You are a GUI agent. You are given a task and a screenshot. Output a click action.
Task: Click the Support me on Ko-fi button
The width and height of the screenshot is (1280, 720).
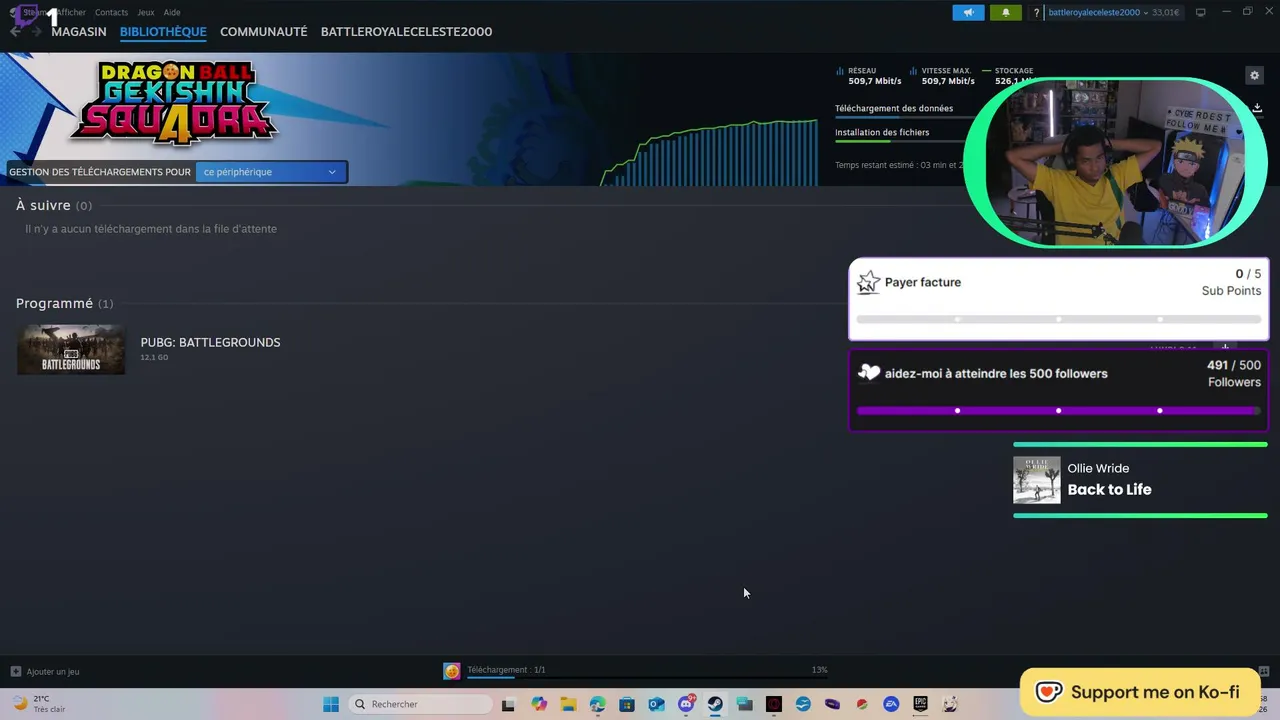pos(1139,692)
